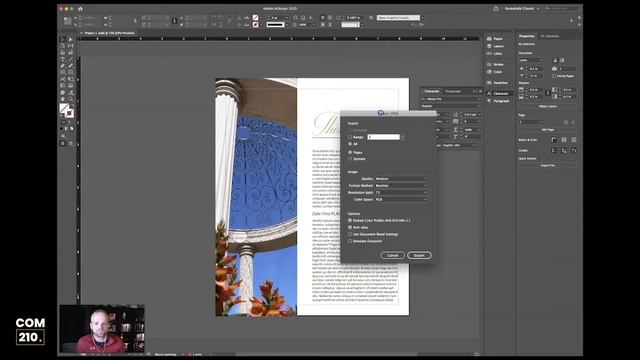Click the stroke swatch in the toolbox

click(69, 113)
